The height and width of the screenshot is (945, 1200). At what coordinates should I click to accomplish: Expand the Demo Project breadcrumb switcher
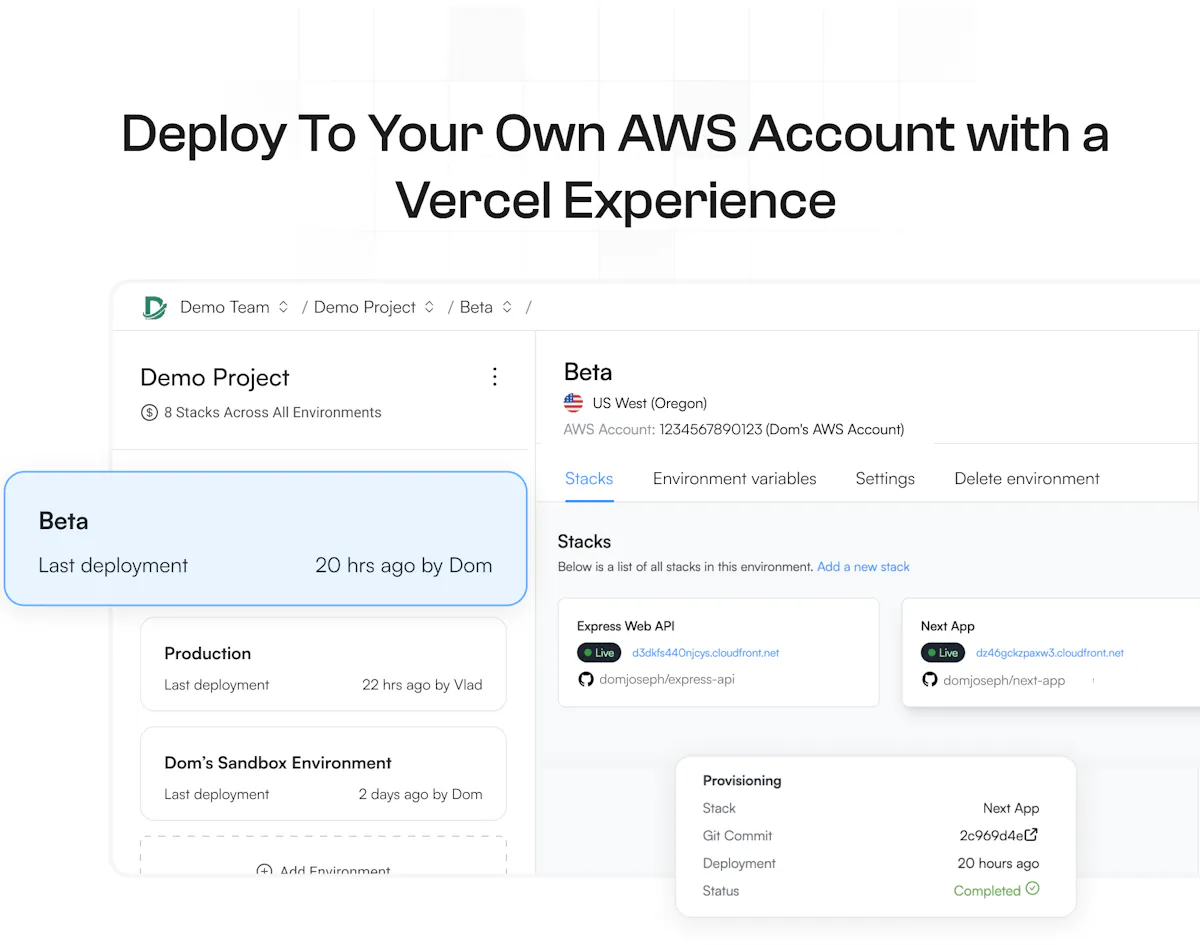click(x=429, y=307)
